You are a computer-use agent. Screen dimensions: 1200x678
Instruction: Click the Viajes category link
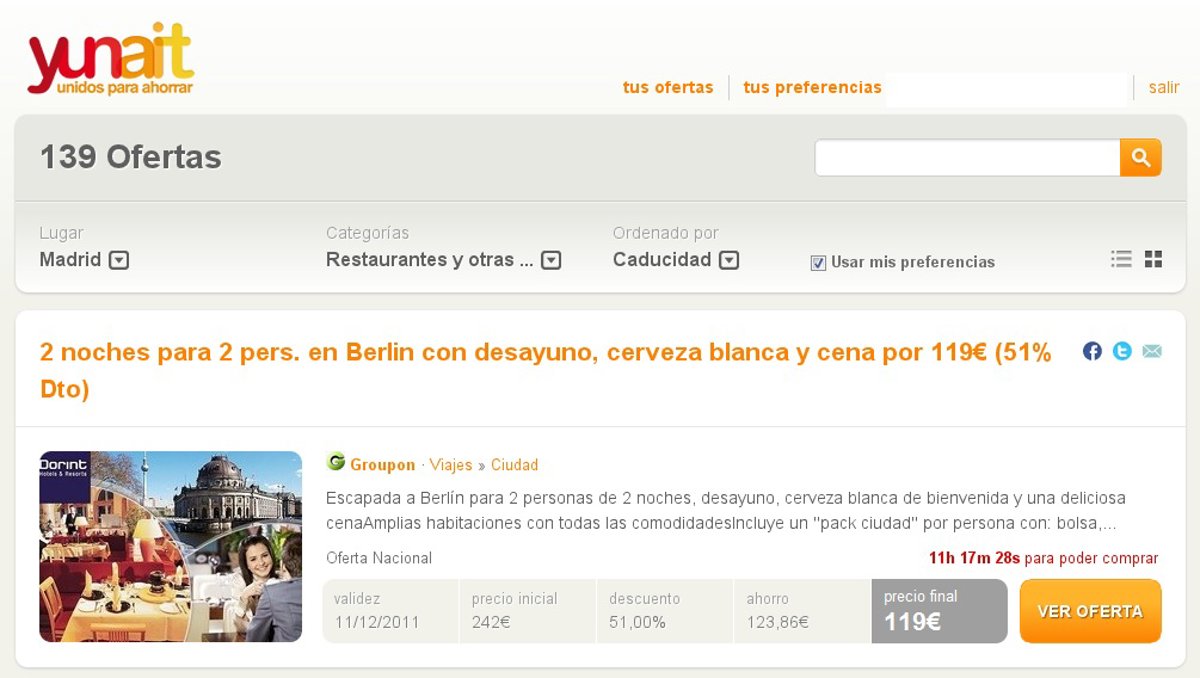click(x=451, y=465)
